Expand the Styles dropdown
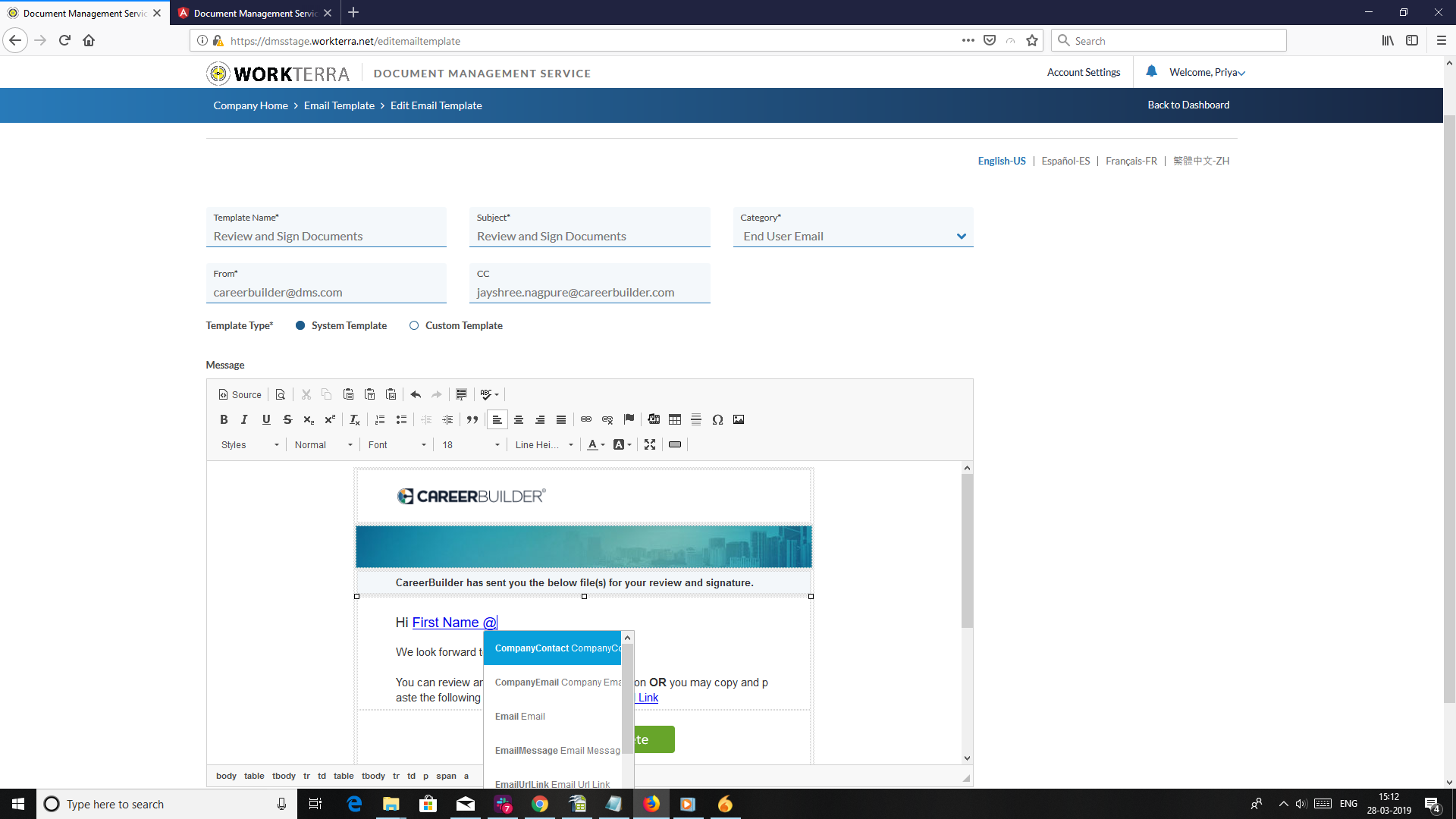Image resolution: width=1456 pixels, height=819 pixels. (250, 444)
